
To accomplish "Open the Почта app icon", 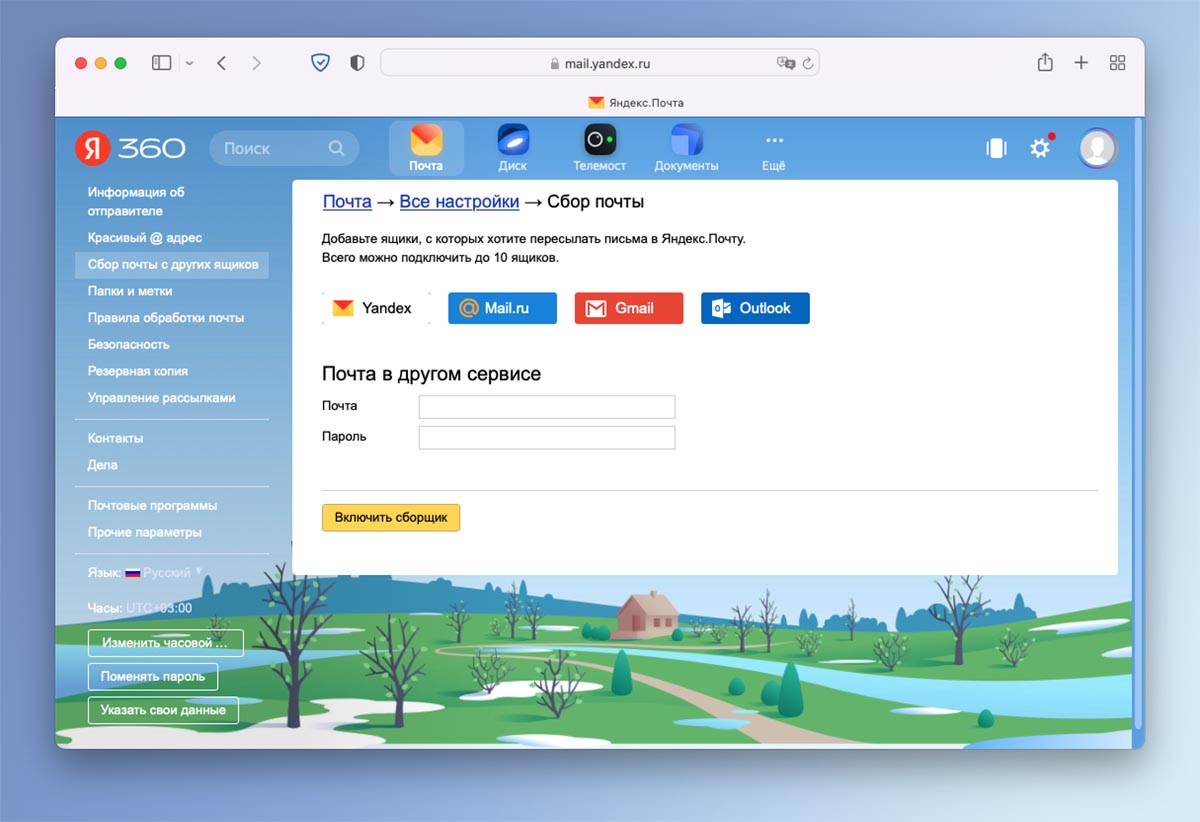I will pyautogui.click(x=426, y=148).
